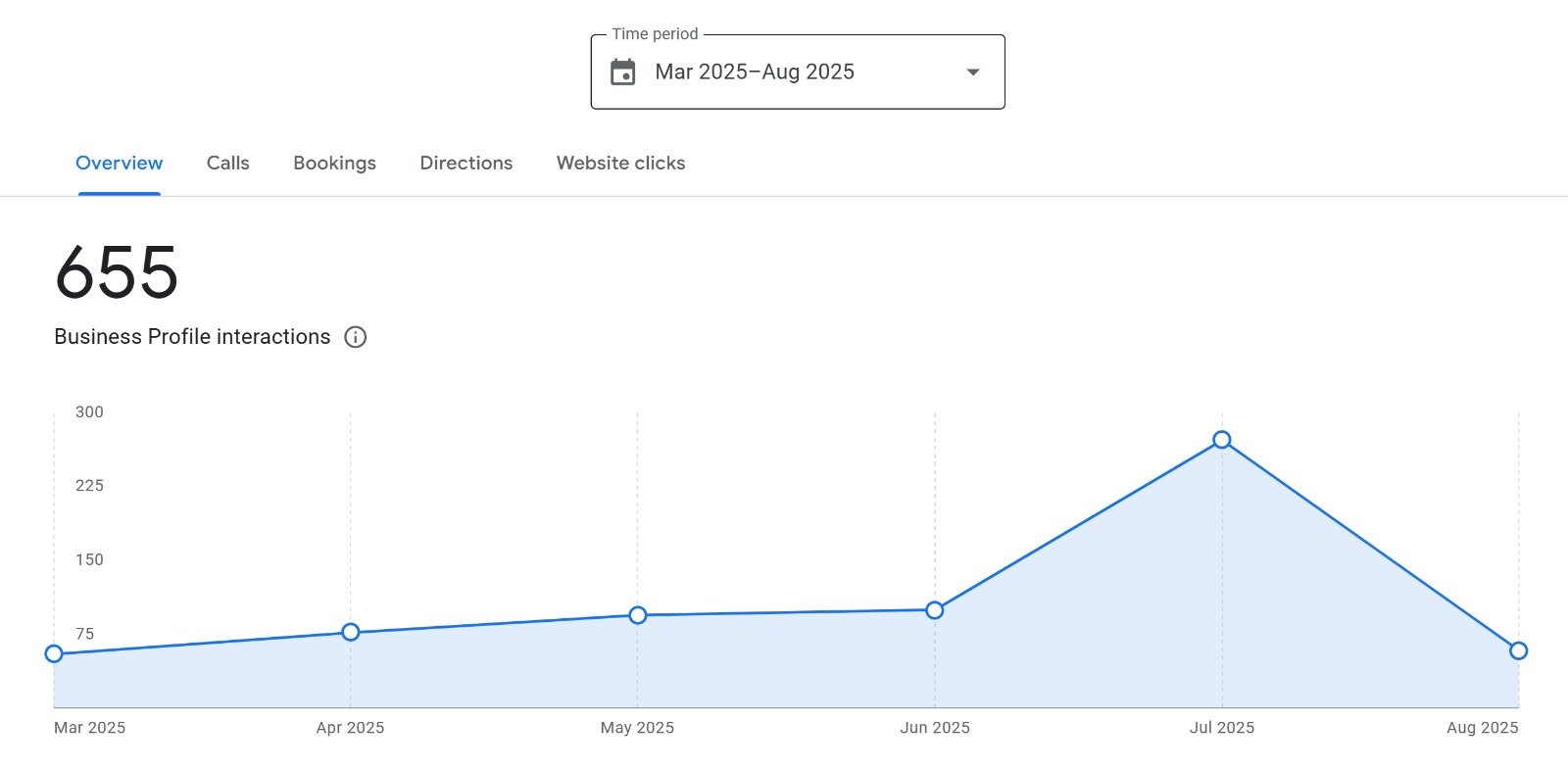
Task: Click the Jul 2025 peak data point
Action: [1222, 440]
